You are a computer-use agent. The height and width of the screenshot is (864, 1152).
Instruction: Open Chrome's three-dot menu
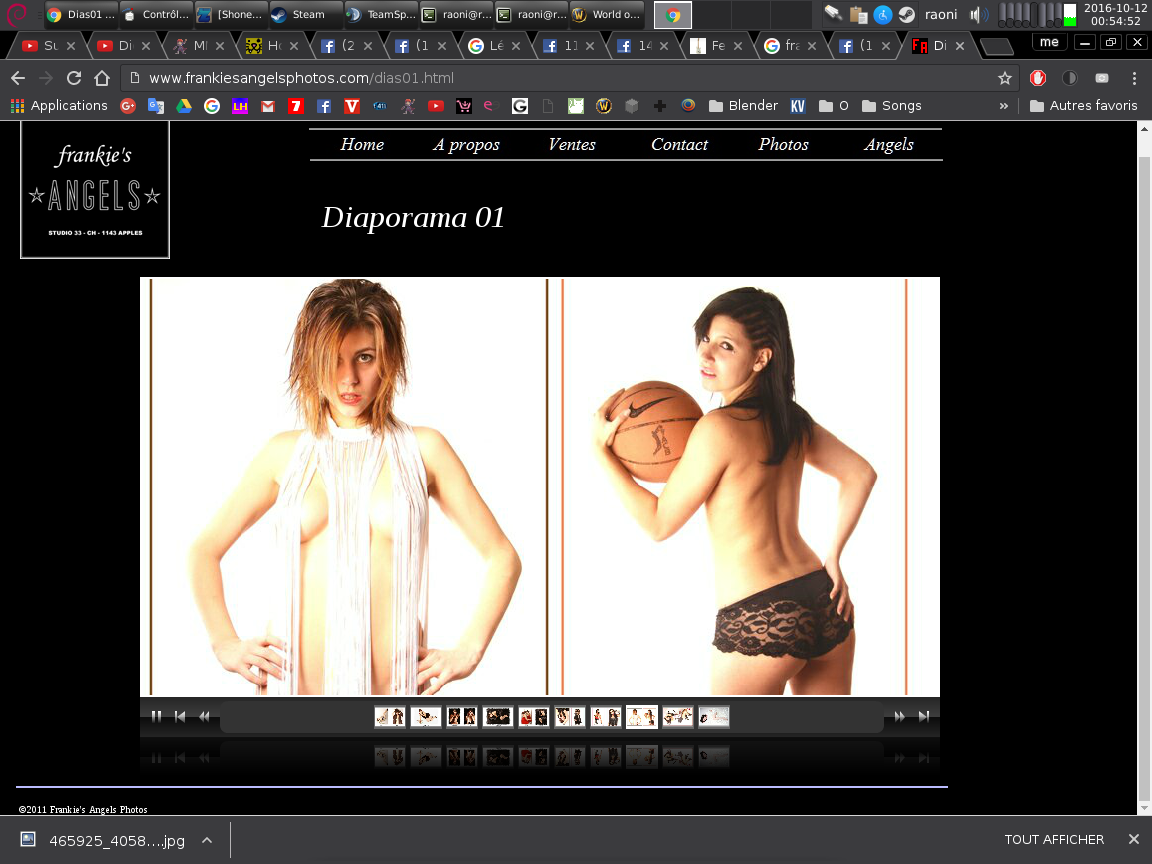[x=1134, y=78]
